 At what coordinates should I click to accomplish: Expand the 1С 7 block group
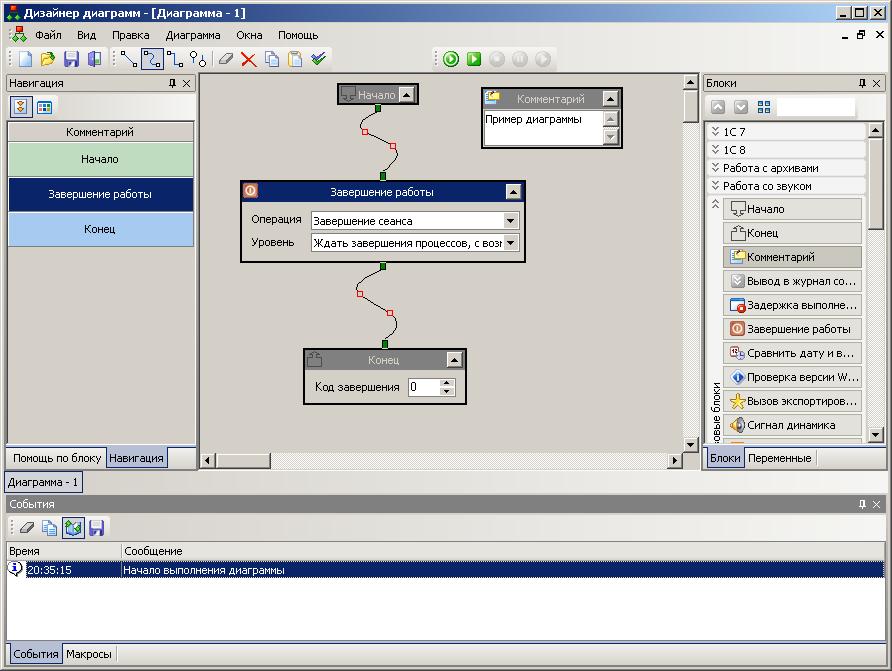(x=787, y=132)
